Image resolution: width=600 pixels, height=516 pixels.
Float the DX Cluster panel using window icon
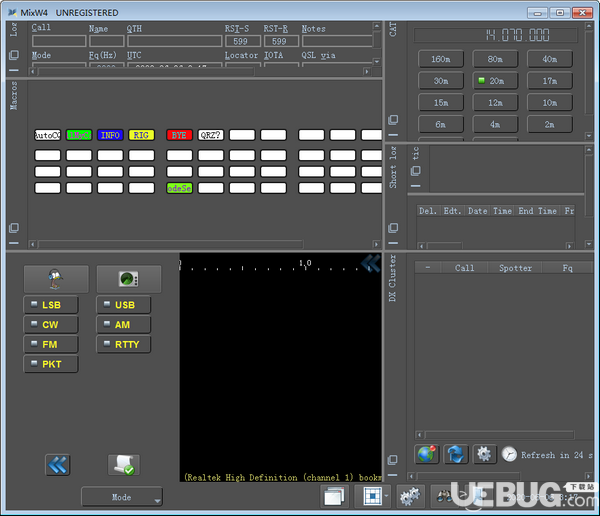[392, 460]
